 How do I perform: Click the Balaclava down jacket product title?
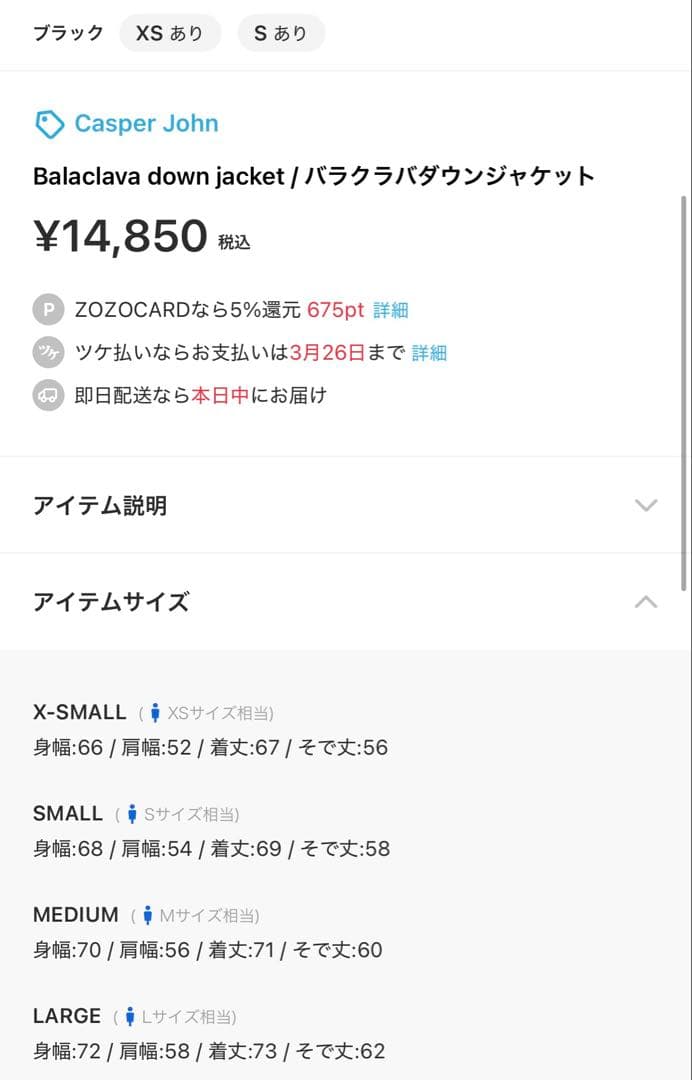point(314,177)
